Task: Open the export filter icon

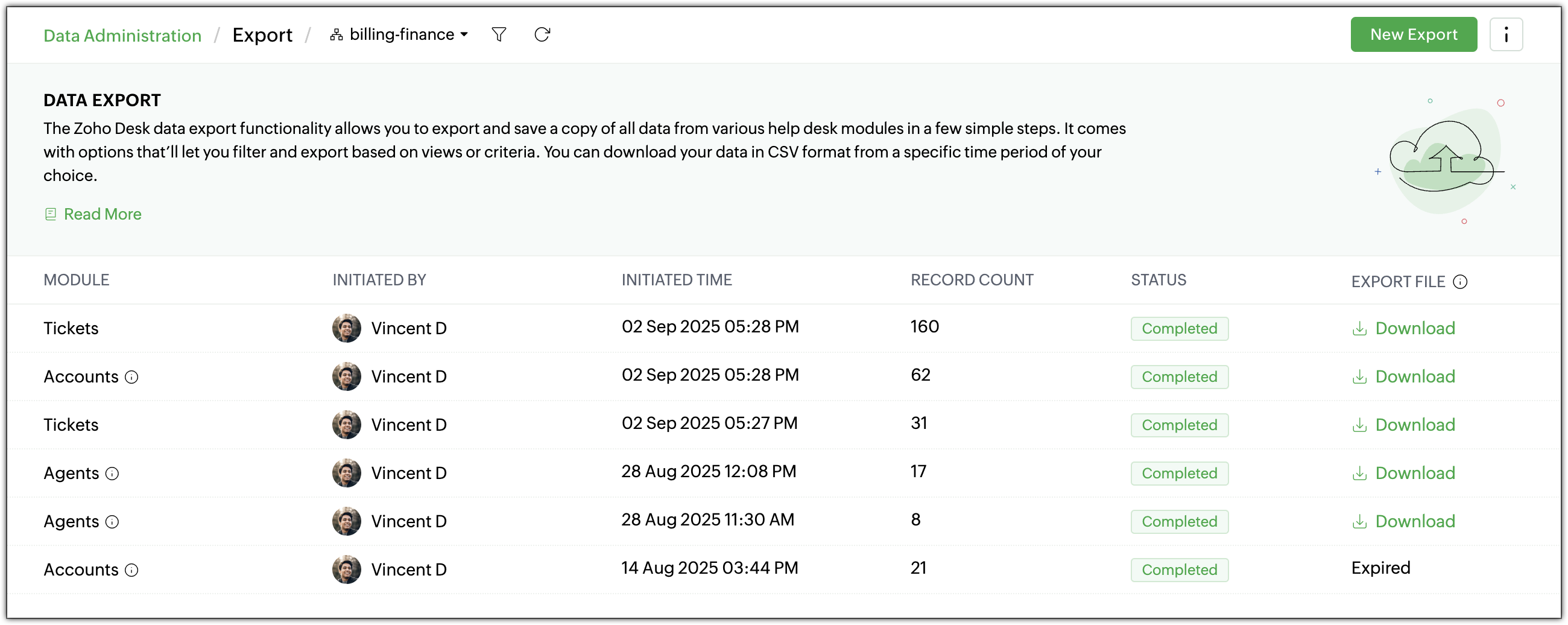Action: (x=499, y=35)
